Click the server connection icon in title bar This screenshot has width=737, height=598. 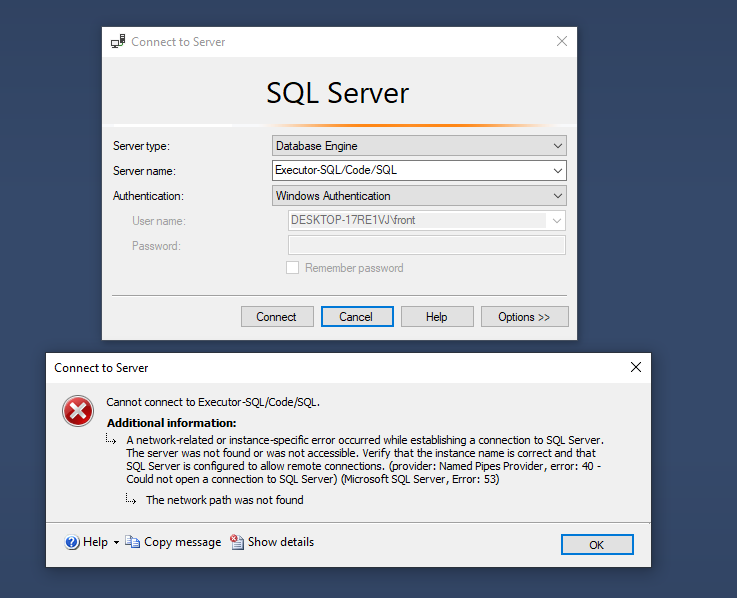pyautogui.click(x=118, y=41)
